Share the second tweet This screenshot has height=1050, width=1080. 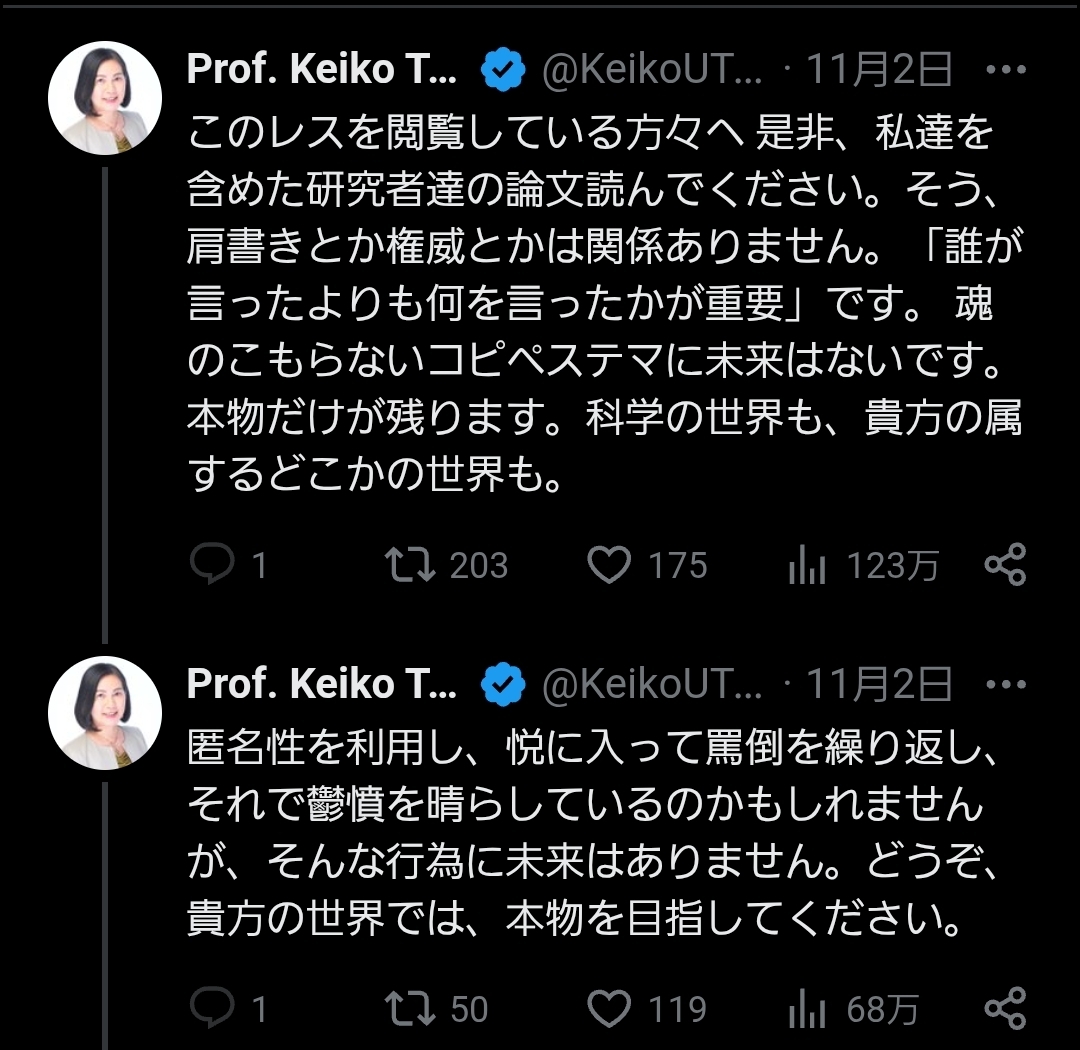[x=1005, y=1008]
